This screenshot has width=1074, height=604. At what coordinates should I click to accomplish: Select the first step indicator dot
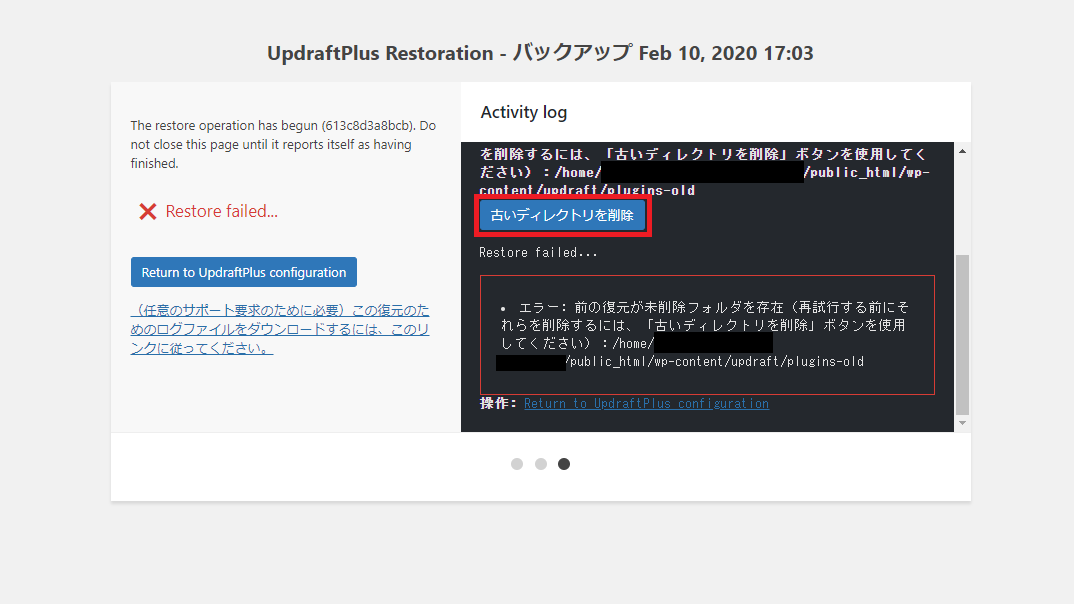[x=517, y=464]
